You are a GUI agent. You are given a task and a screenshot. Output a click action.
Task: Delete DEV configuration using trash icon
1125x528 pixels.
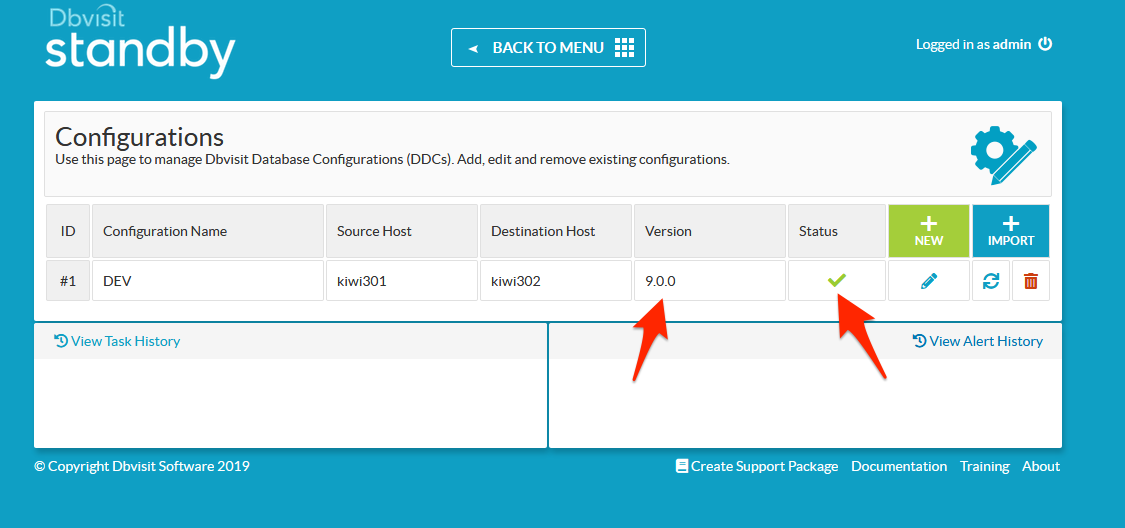pyautogui.click(x=1030, y=281)
